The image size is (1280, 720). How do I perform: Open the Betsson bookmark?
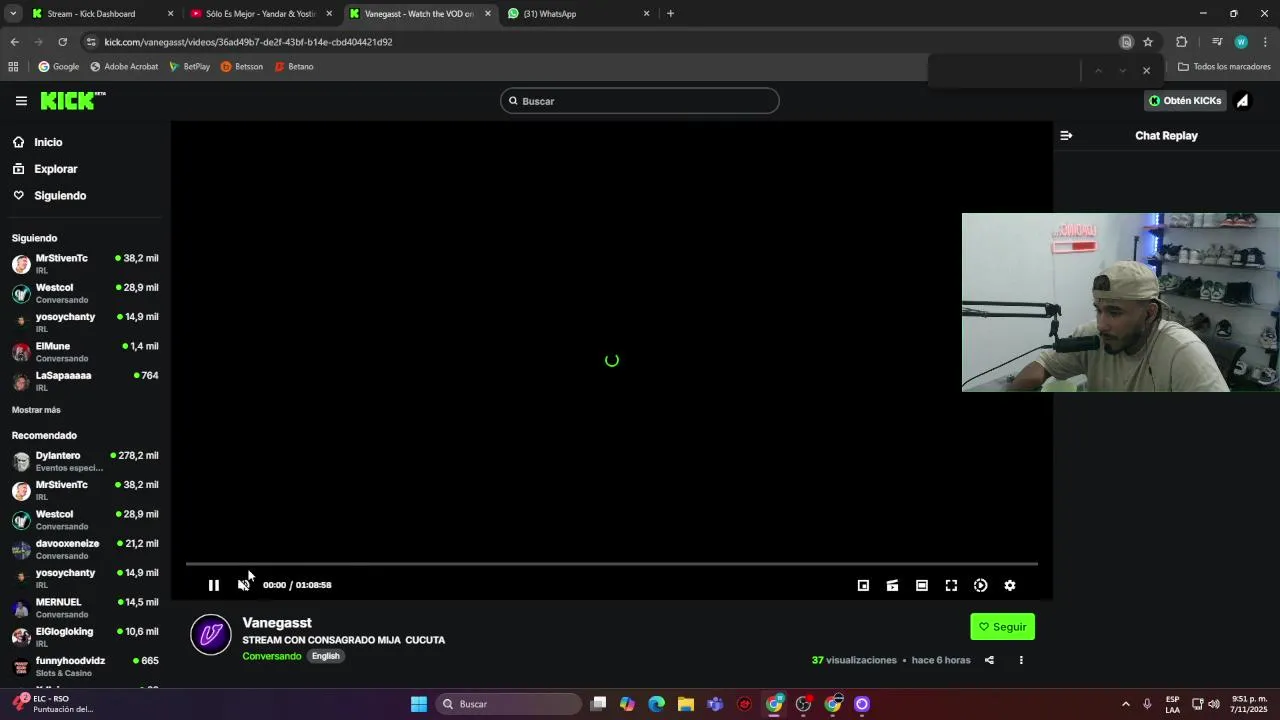pyautogui.click(x=242, y=67)
